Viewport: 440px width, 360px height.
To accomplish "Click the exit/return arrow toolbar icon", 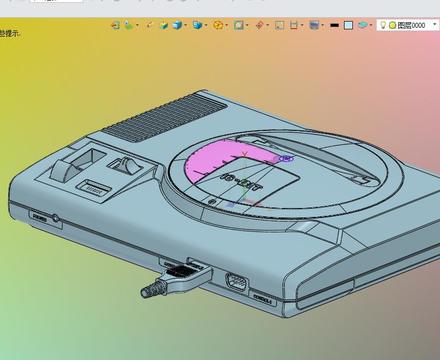I will click(x=115, y=25).
